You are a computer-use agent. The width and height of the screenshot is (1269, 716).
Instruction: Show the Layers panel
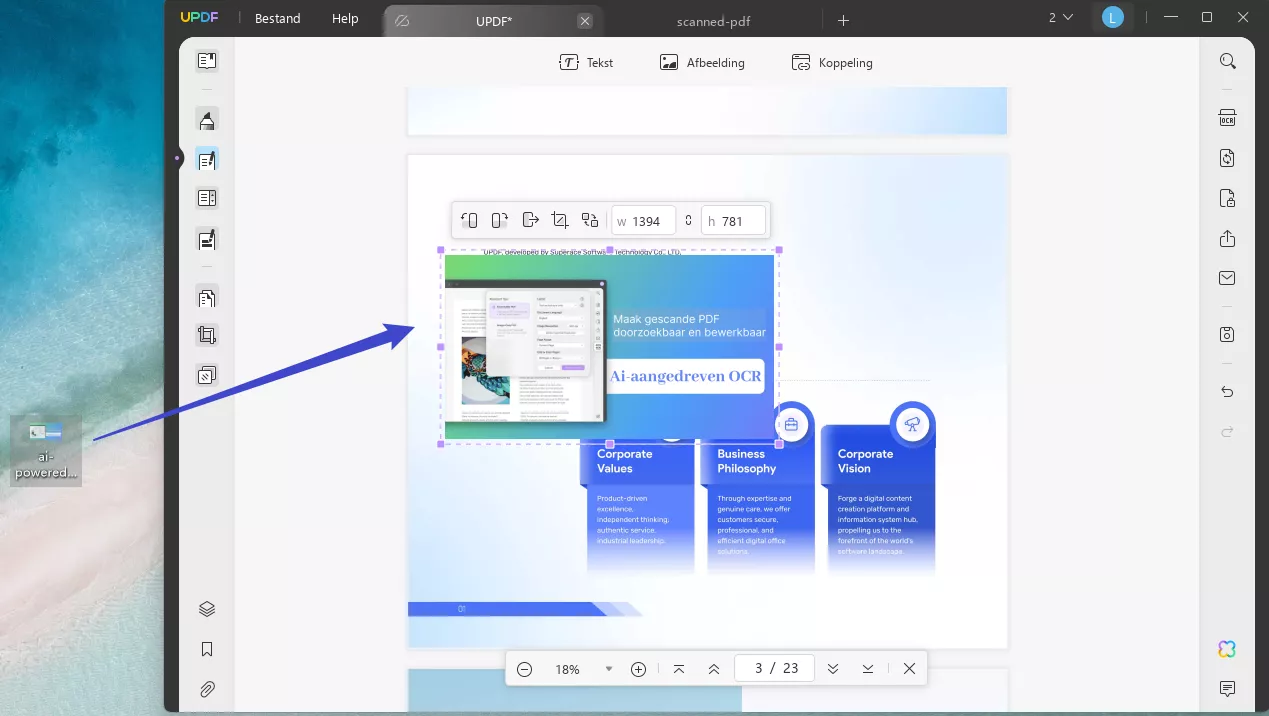coord(207,609)
